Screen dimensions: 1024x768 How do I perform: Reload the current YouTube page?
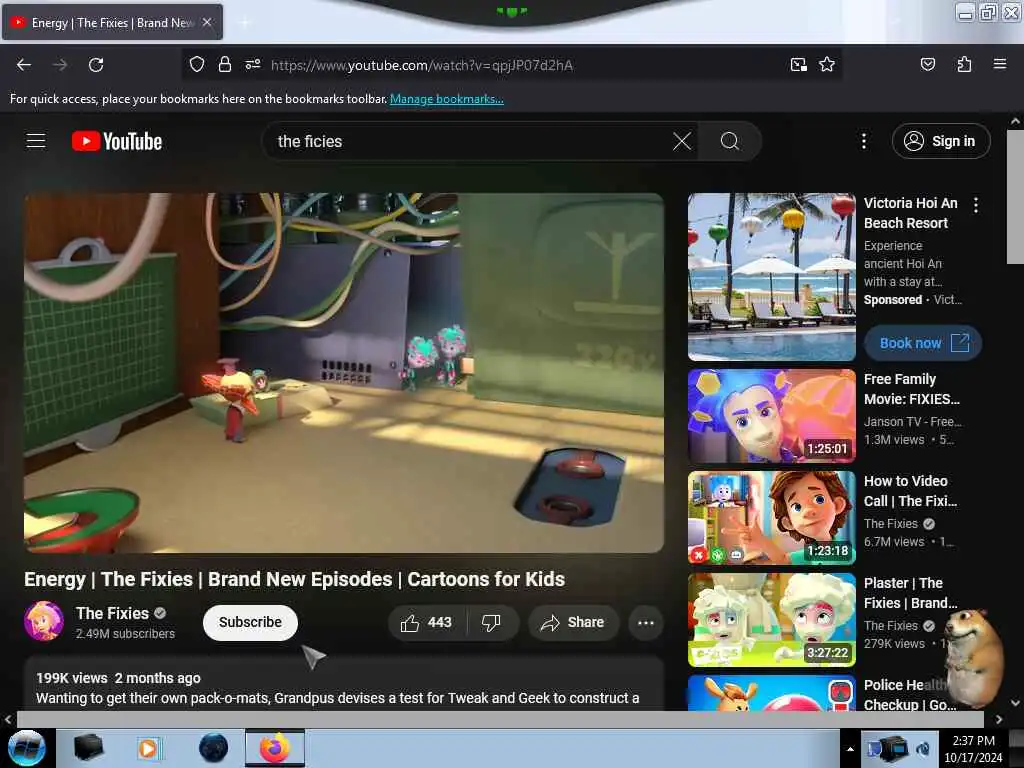(x=96, y=65)
